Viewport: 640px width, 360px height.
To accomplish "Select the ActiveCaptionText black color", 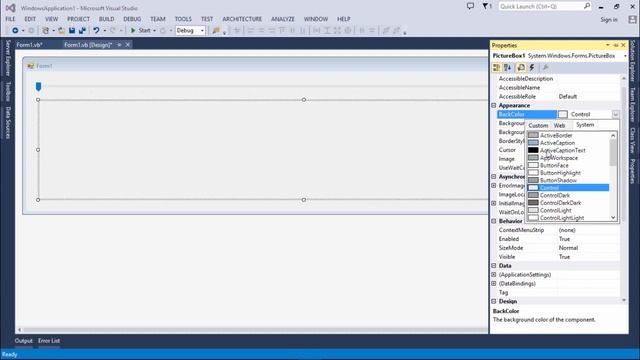I will click(568, 150).
